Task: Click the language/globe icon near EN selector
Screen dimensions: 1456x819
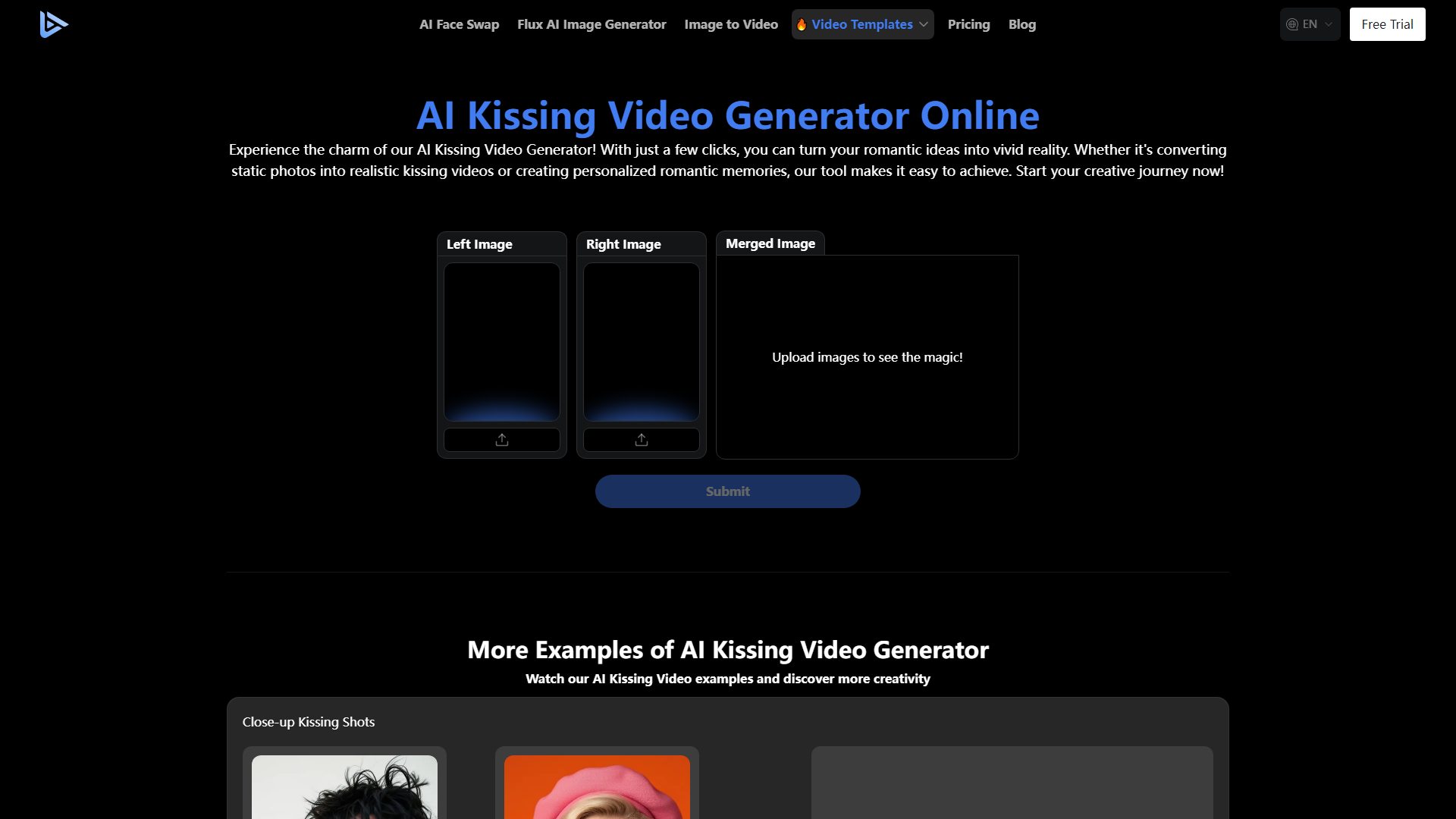Action: click(1292, 24)
